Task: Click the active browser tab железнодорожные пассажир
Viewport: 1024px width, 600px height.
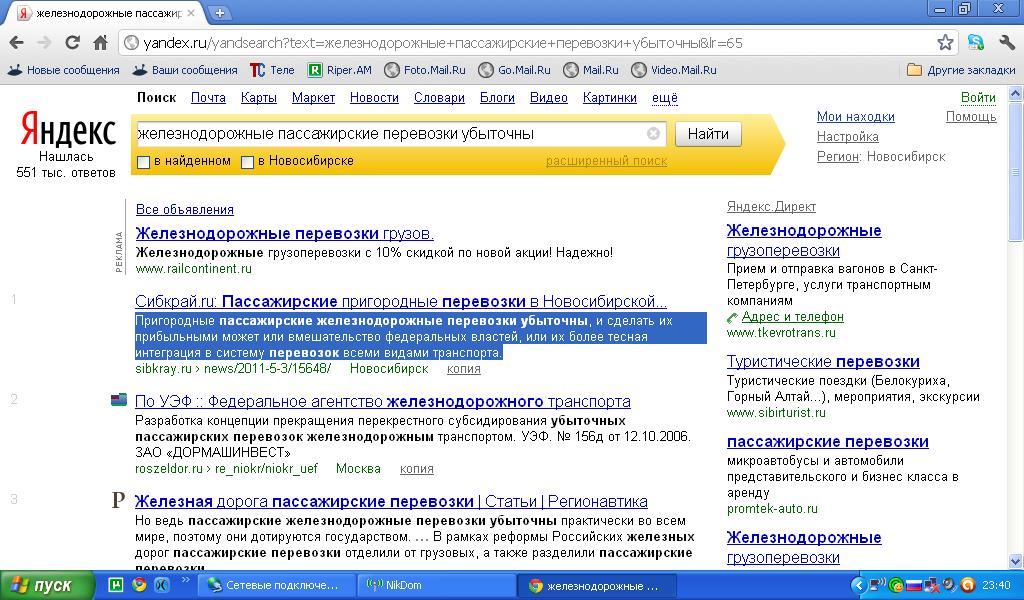Action: coord(108,13)
